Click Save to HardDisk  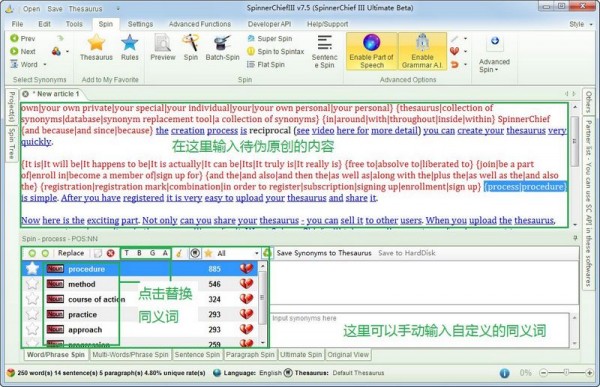click(x=407, y=253)
